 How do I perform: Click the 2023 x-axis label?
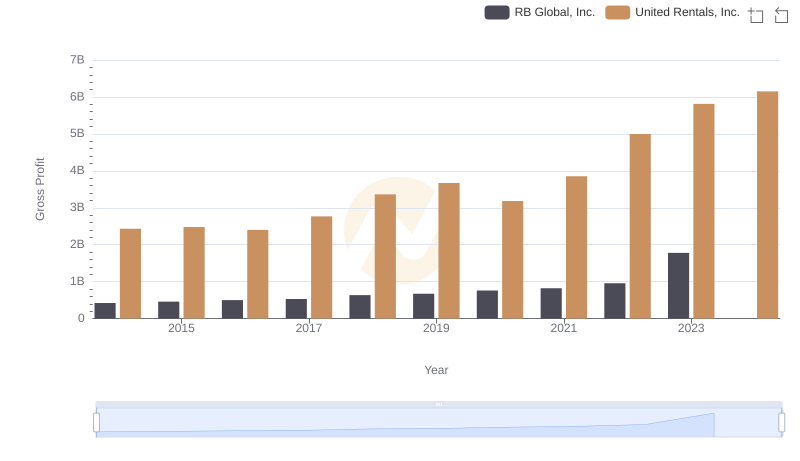(691, 328)
